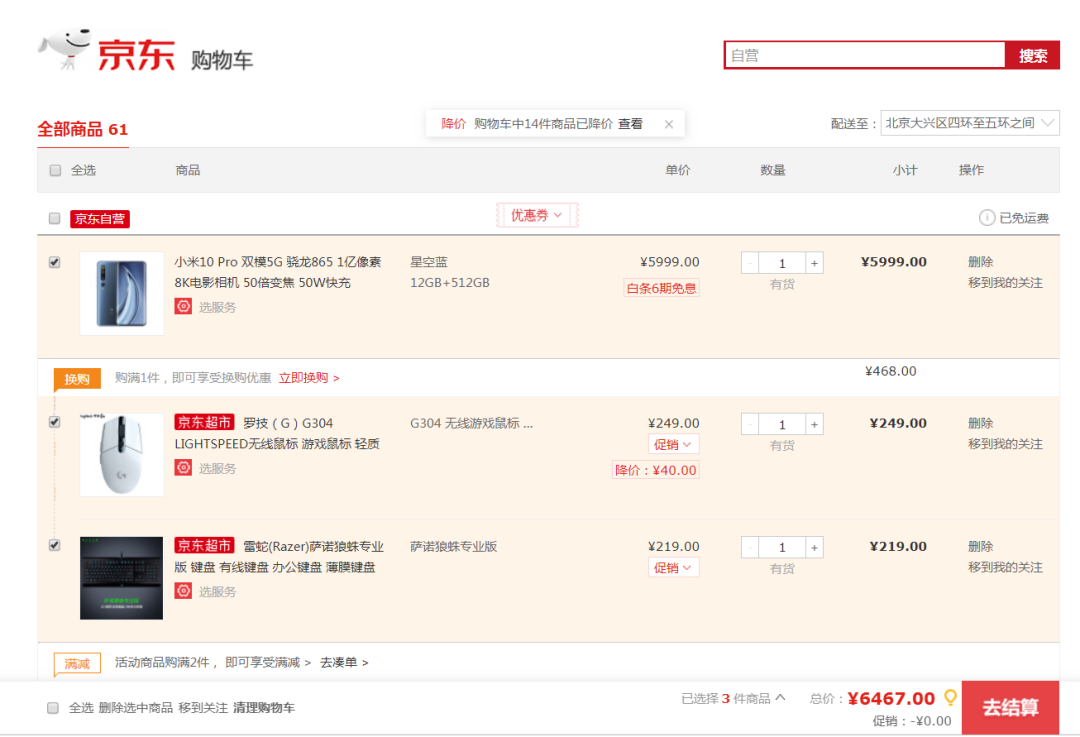Viewport: 1080px width, 737px height.
Task: Click the 白条6期免息 tag
Action: click(x=661, y=288)
